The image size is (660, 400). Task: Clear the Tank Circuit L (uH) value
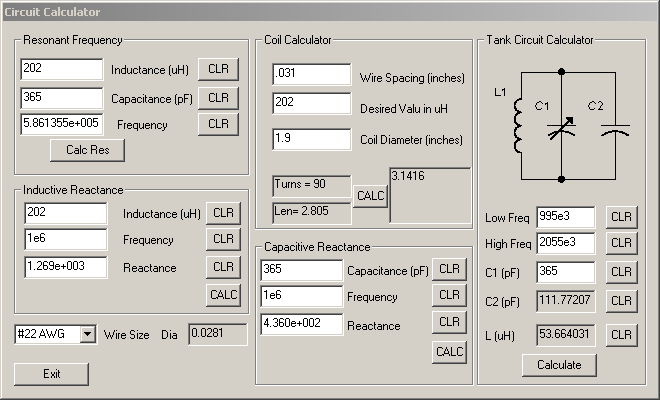(621, 335)
